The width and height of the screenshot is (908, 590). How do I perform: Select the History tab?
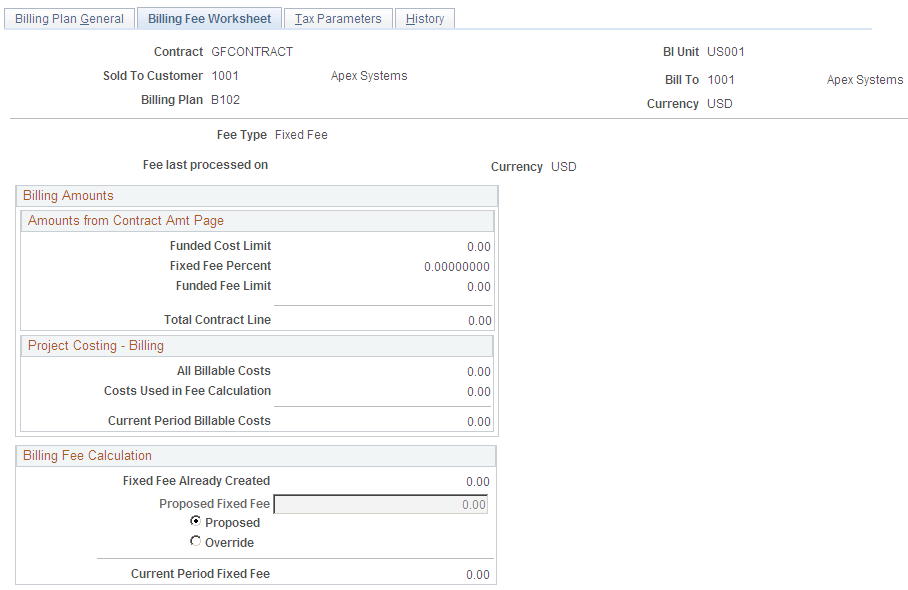pyautogui.click(x=424, y=18)
